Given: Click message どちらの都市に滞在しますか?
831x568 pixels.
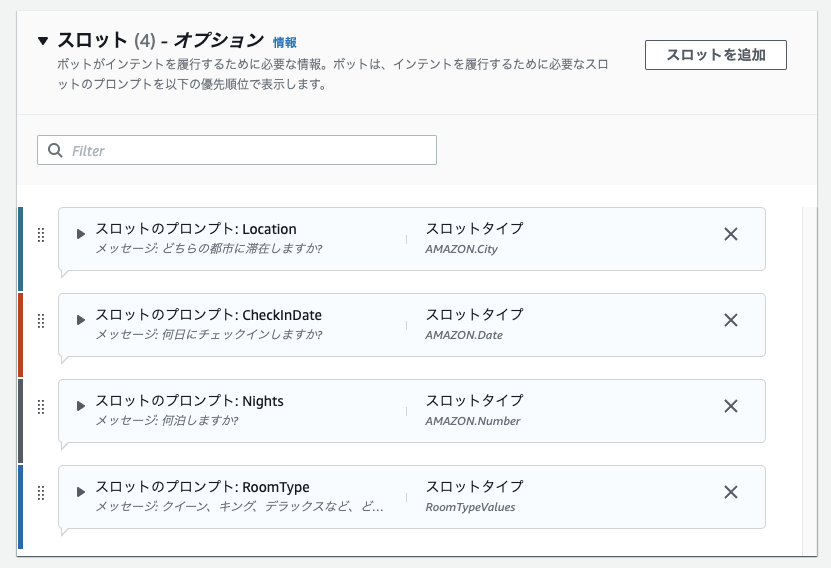Looking at the screenshot, I should pyautogui.click(x=242, y=248).
